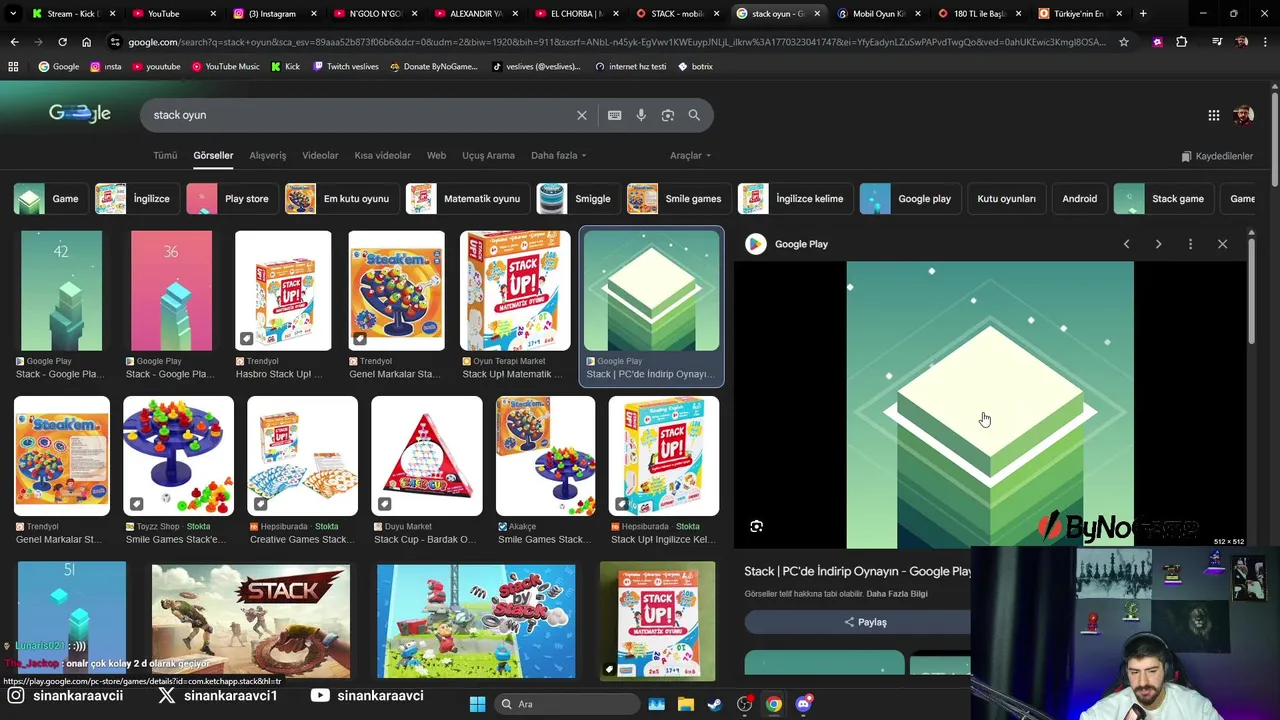The height and width of the screenshot is (720, 1280).
Task: Switch to Web tab
Action: tap(437, 155)
